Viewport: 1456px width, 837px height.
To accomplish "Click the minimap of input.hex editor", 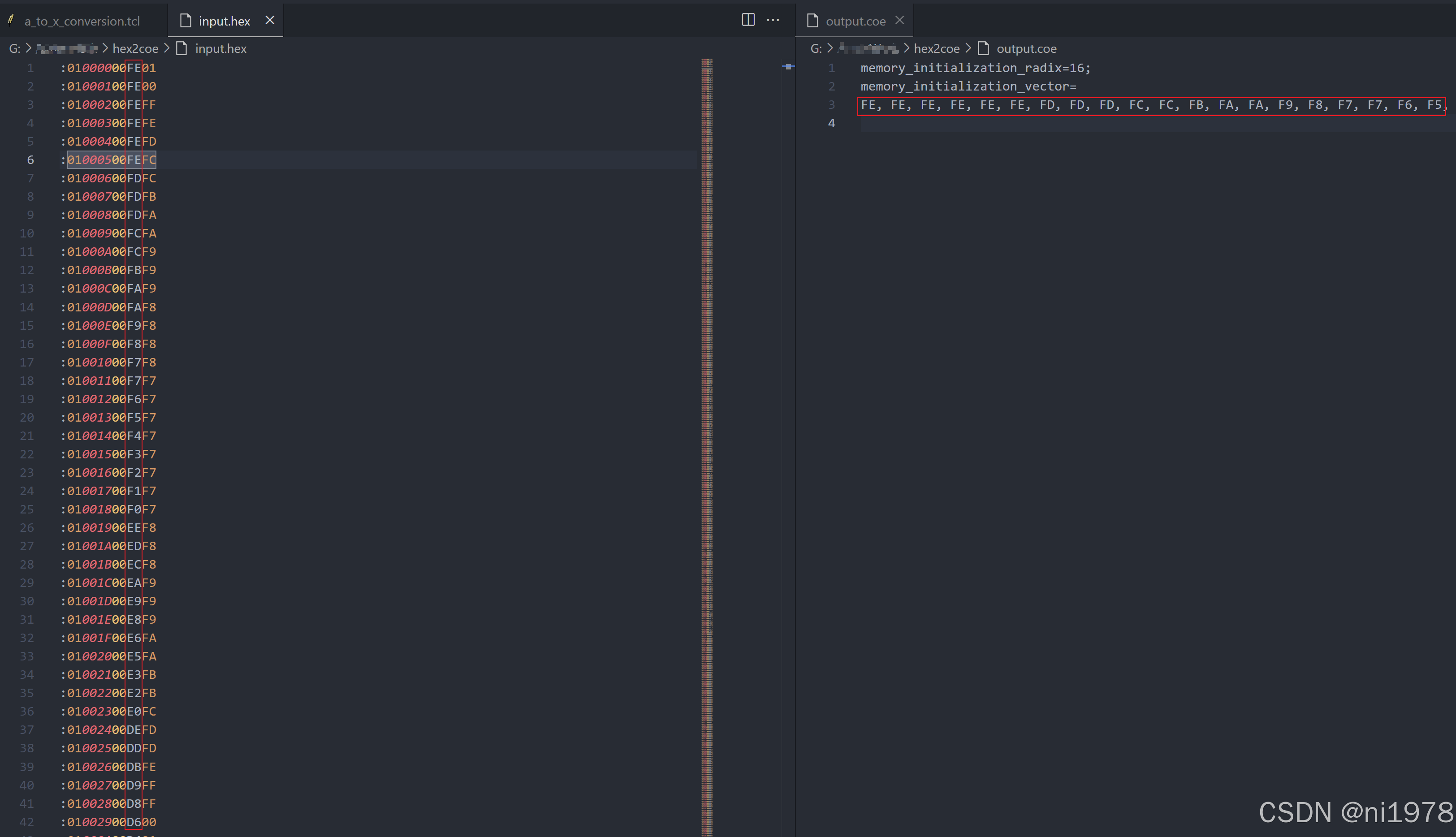I will tap(706, 345).
